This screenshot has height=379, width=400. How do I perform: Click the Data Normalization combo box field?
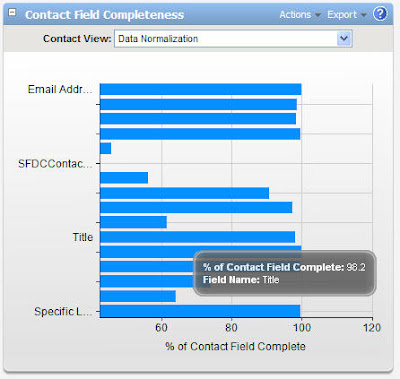(233, 39)
